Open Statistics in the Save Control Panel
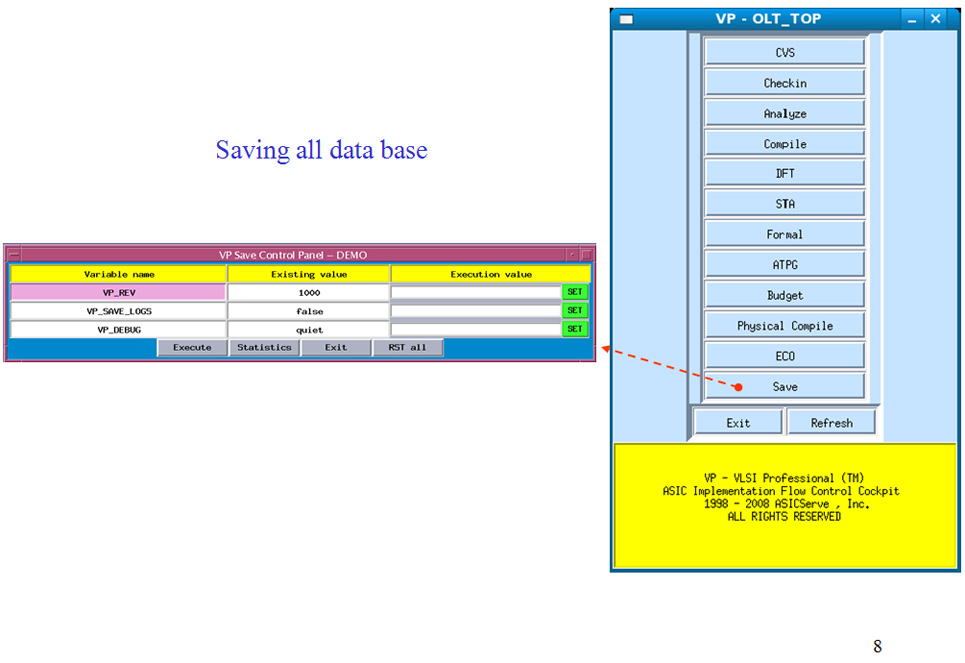The image size is (965, 663). pos(264,347)
